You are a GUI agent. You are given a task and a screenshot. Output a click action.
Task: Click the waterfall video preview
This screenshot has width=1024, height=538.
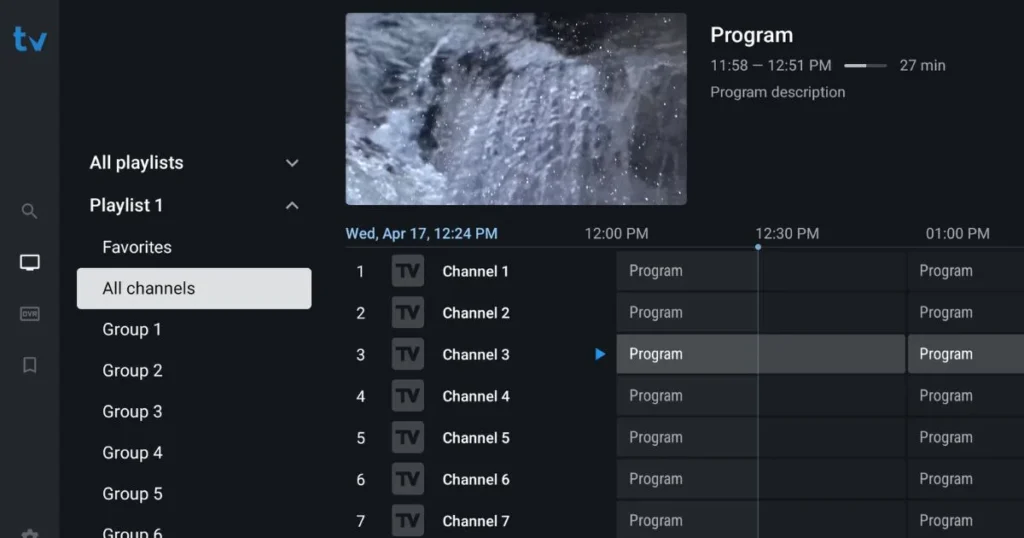pyautogui.click(x=516, y=109)
